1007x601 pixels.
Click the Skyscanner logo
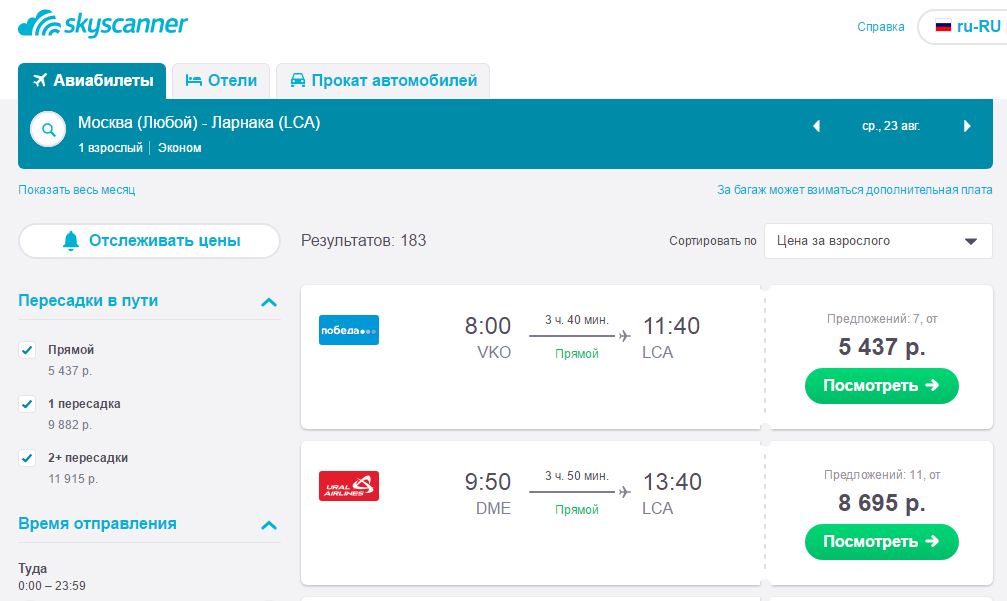point(103,26)
